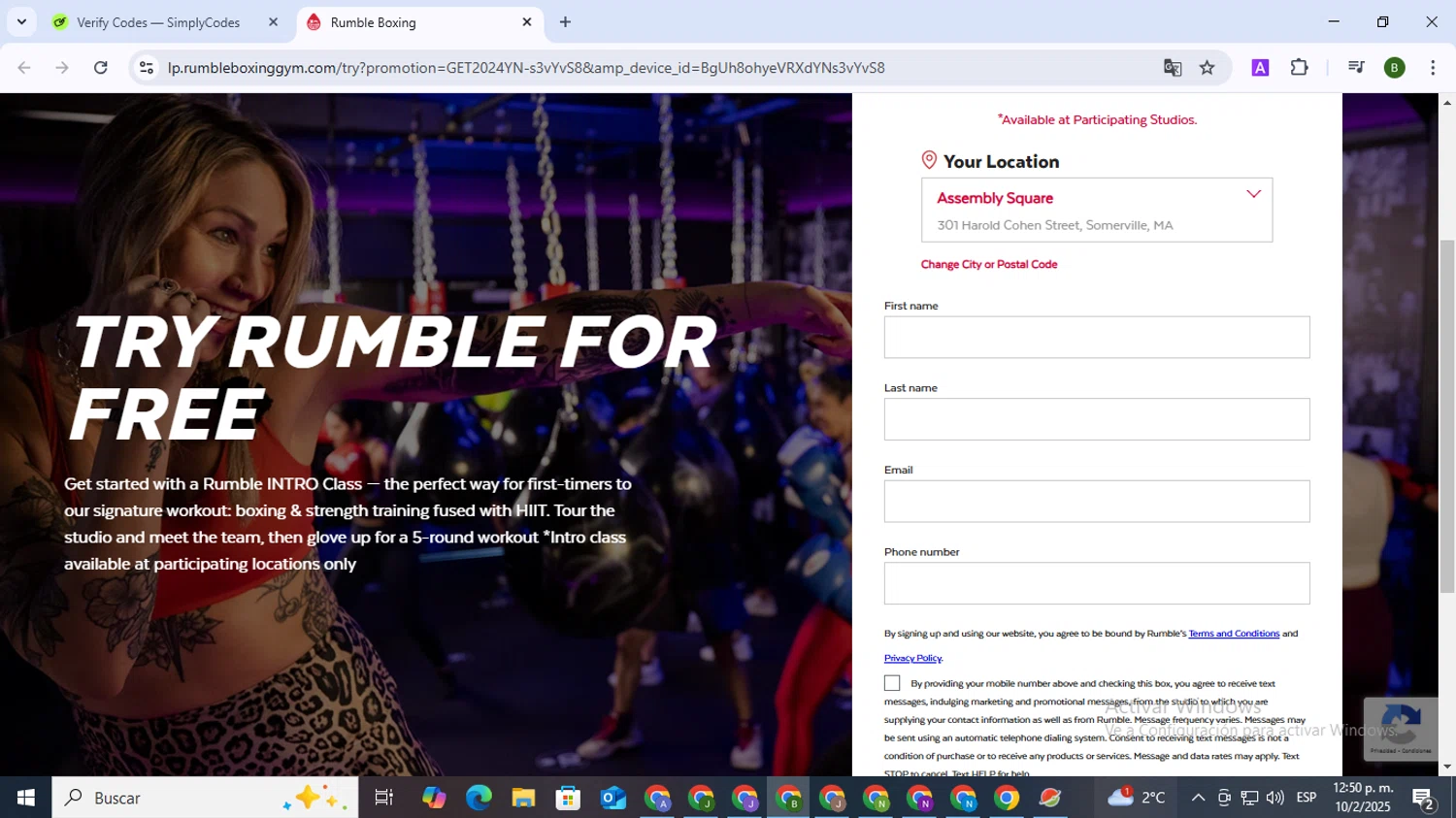Image resolution: width=1456 pixels, height=818 pixels.
Task: Open the clock and calendar
Action: click(1363, 798)
